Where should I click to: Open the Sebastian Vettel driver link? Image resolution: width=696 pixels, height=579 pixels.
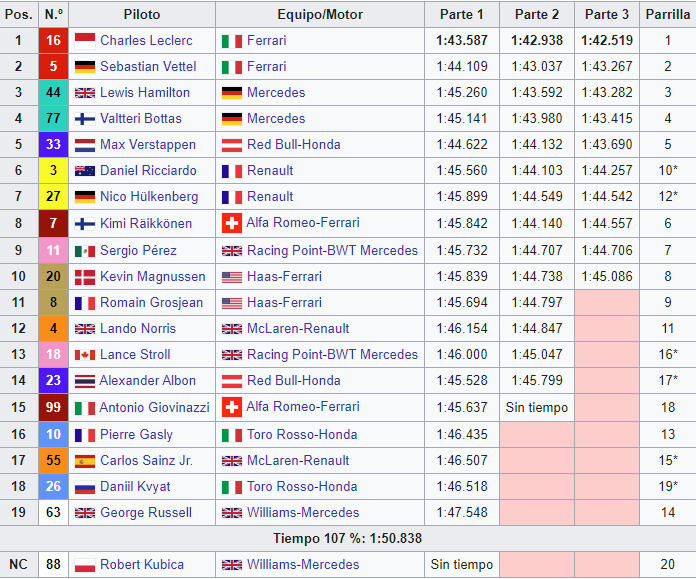pos(148,66)
